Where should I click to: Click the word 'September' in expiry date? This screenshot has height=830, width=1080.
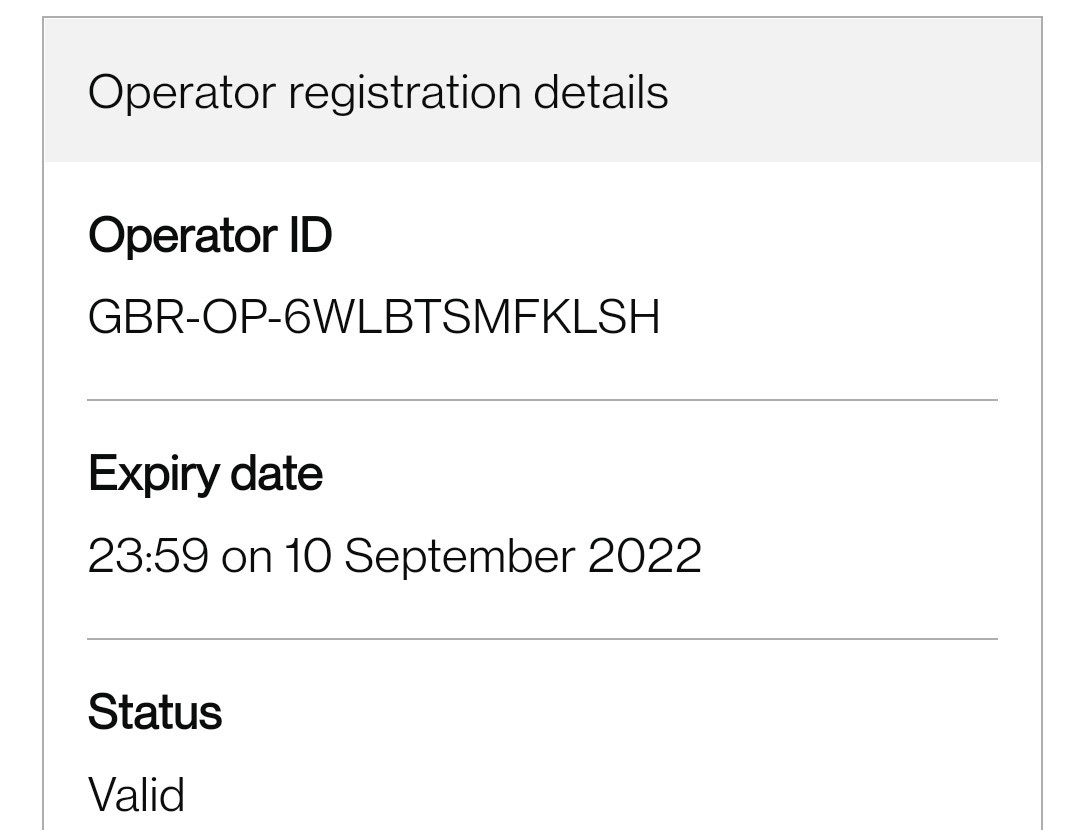pos(459,557)
